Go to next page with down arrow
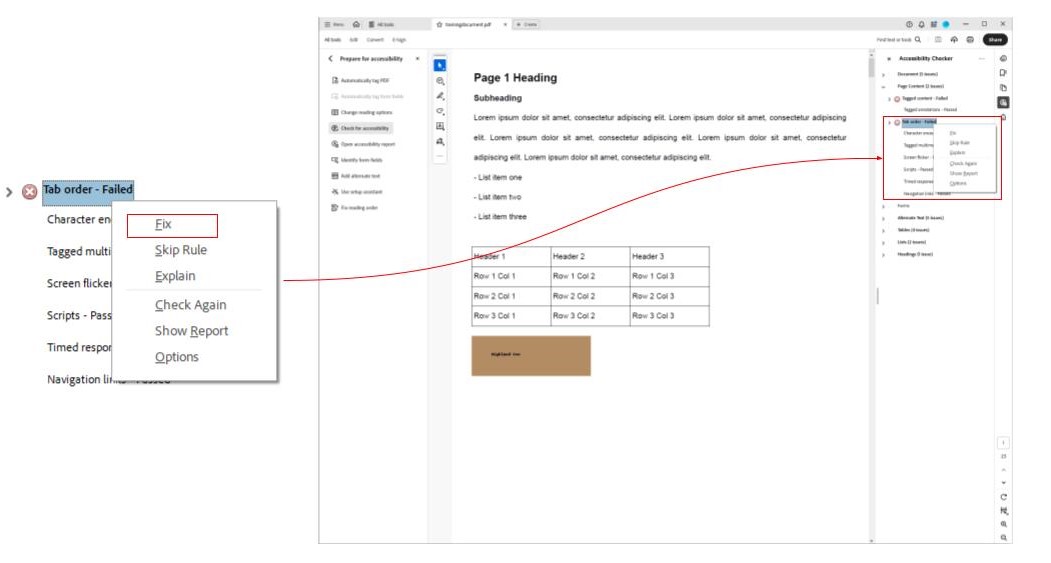The height and width of the screenshot is (563, 1051). pos(1003,483)
